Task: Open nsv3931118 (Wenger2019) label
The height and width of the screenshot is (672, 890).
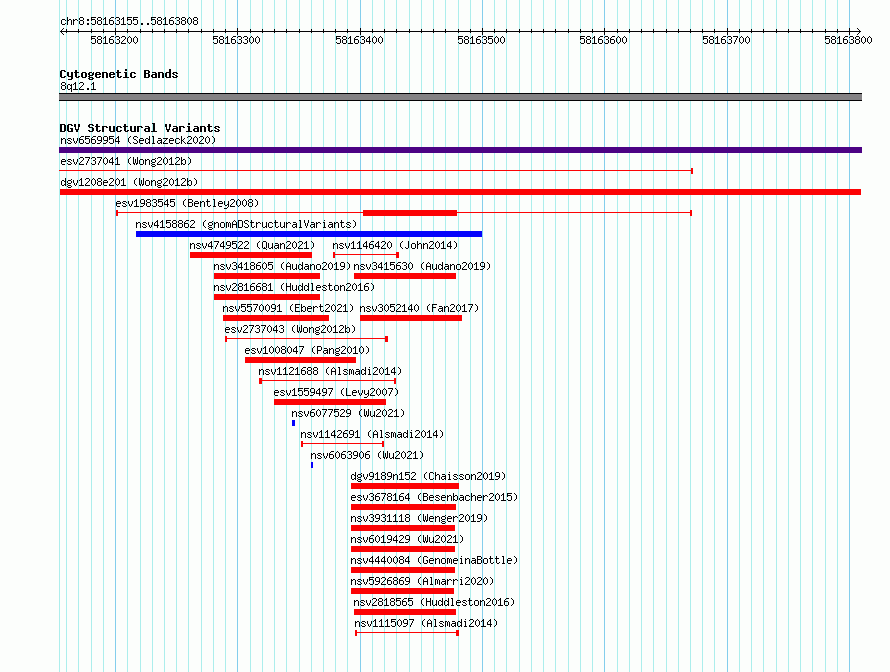Action: click(x=419, y=518)
